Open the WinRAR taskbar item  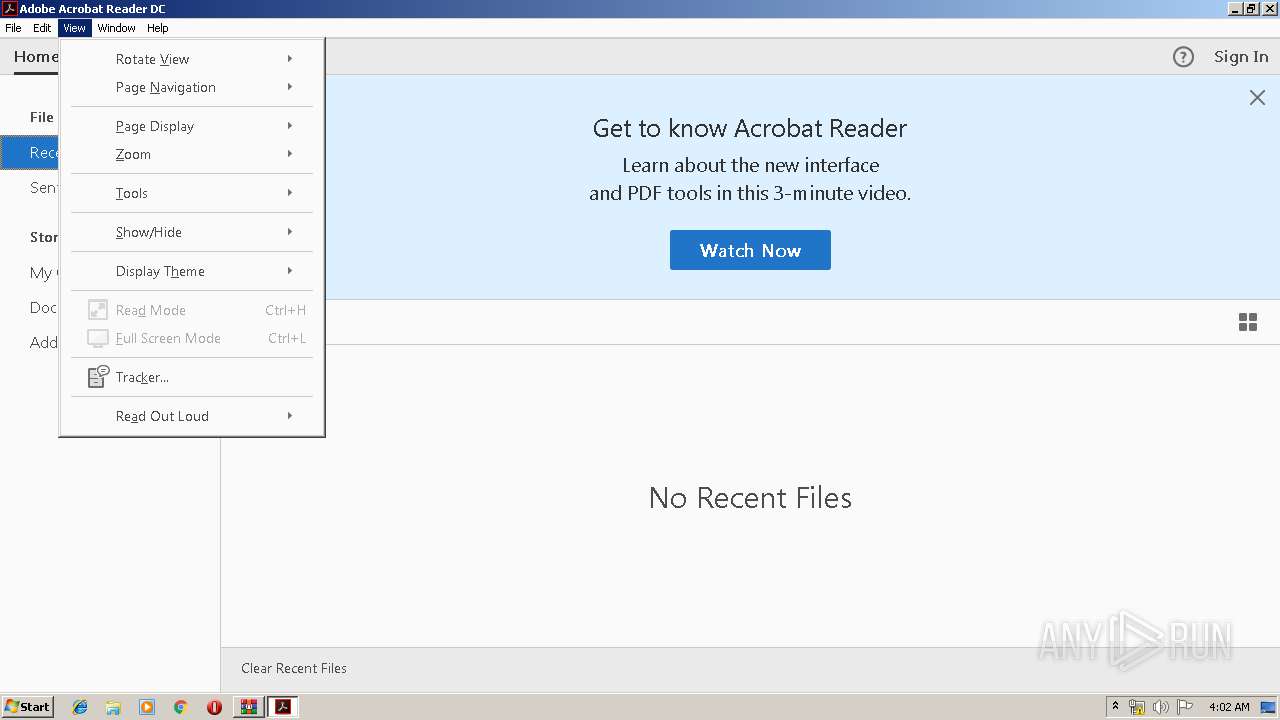(248, 707)
